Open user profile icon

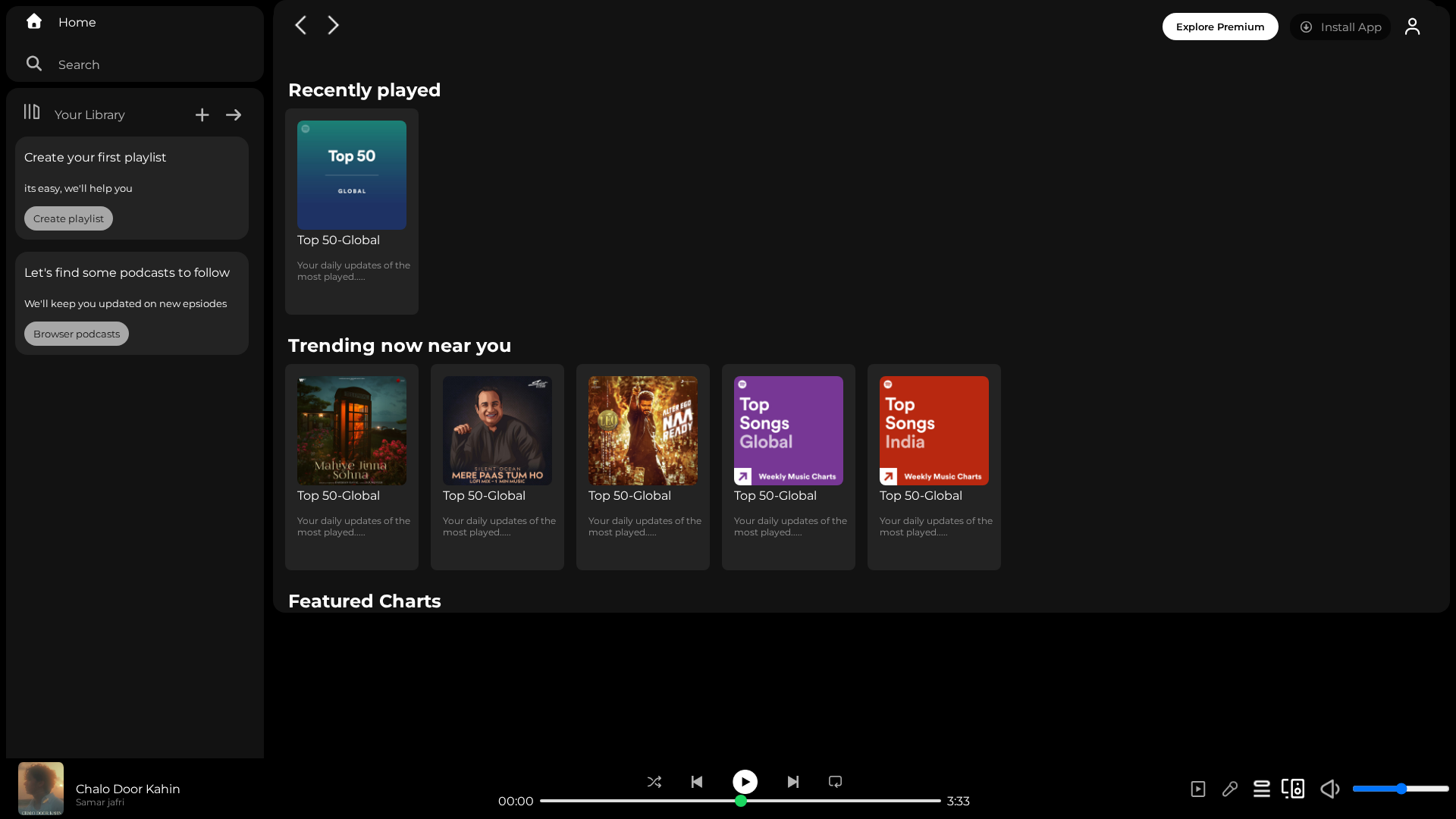1412,27
